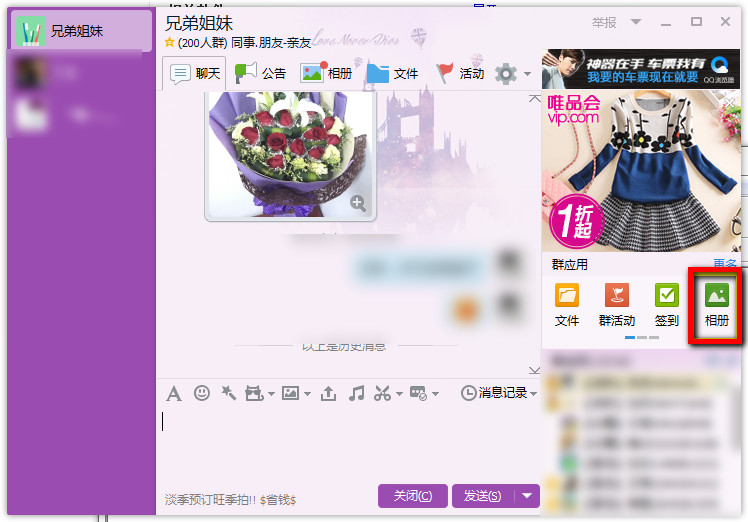The height and width of the screenshot is (522, 748).
Task: Click the 举报 report link
Action: tap(604, 22)
